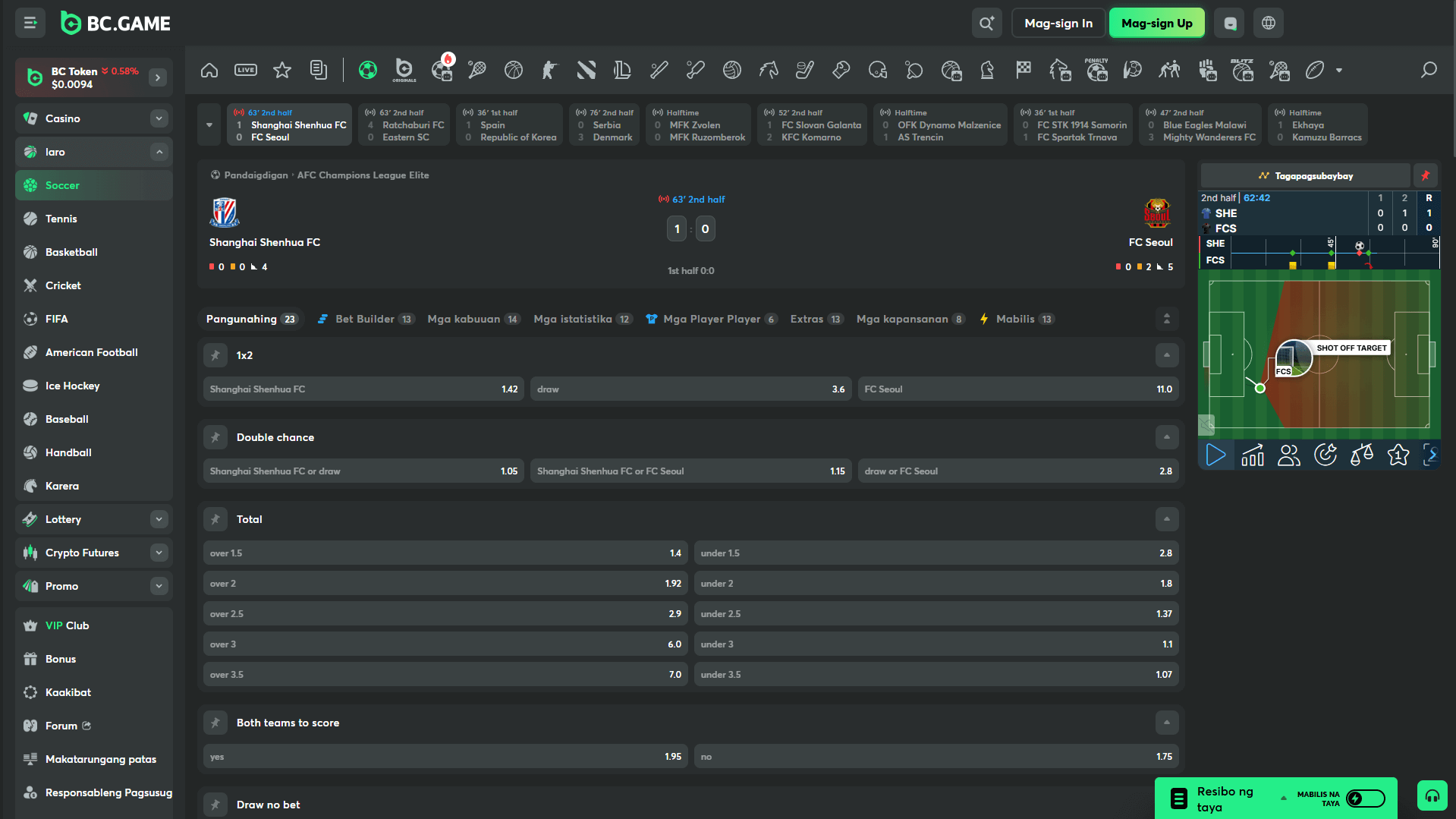Open statistics chart icon in match tracker
Screen dimensions: 1456x819
(x=1253, y=455)
